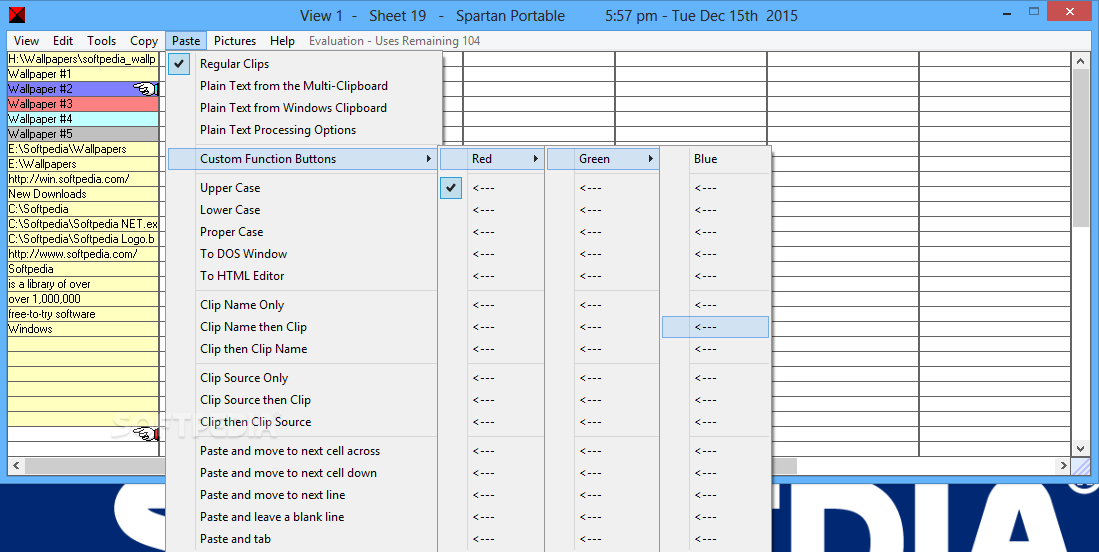Select Clip then Clip Source
The image size is (1099, 552).
tap(255, 422)
